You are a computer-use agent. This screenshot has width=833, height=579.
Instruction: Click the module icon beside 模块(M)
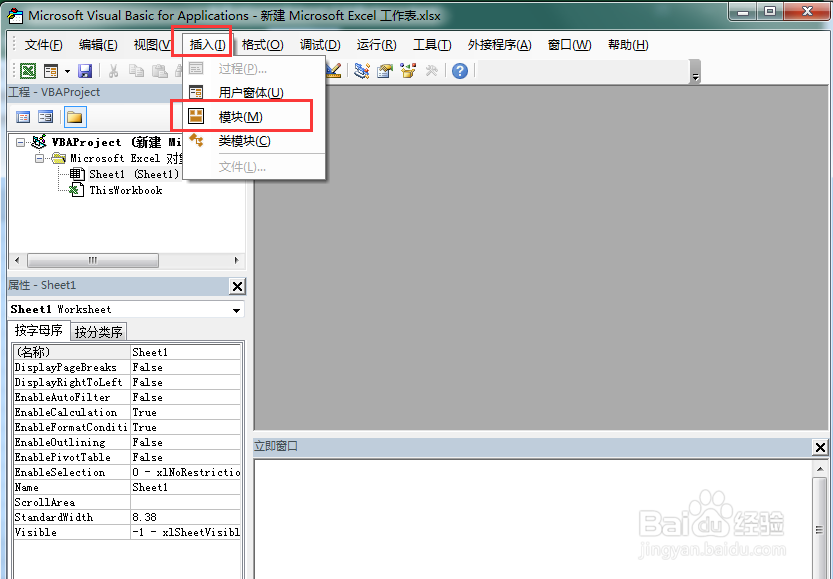[196, 116]
